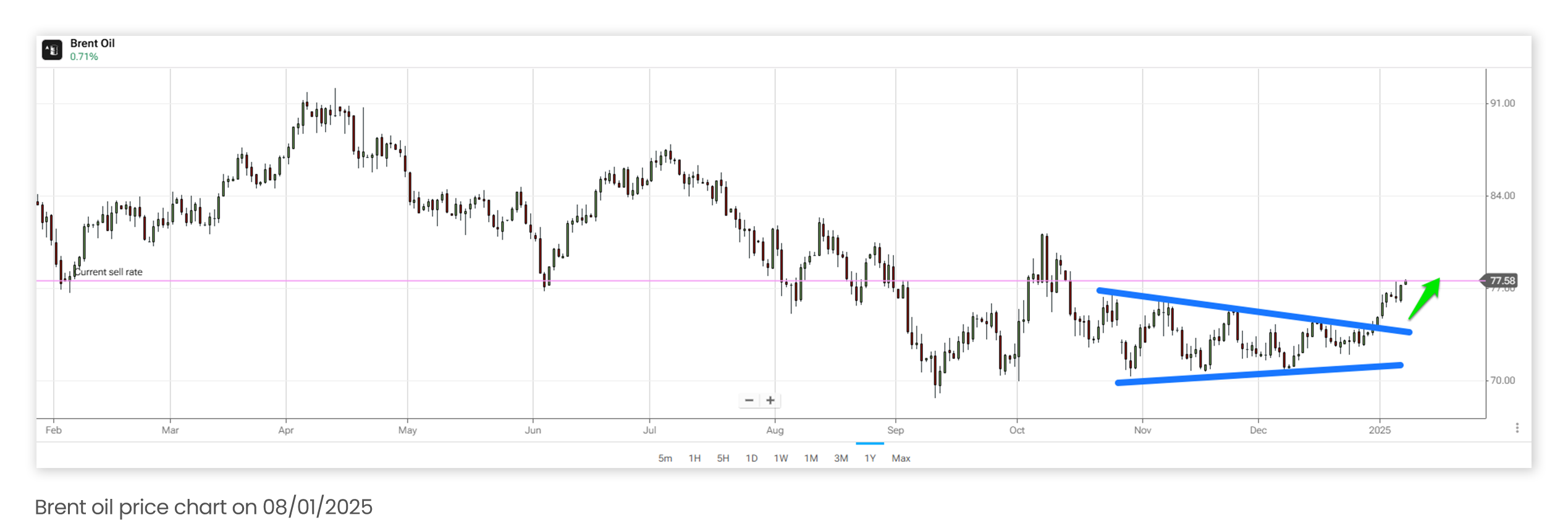
Task: Click the Nov date axis label
Action: pos(1142,430)
